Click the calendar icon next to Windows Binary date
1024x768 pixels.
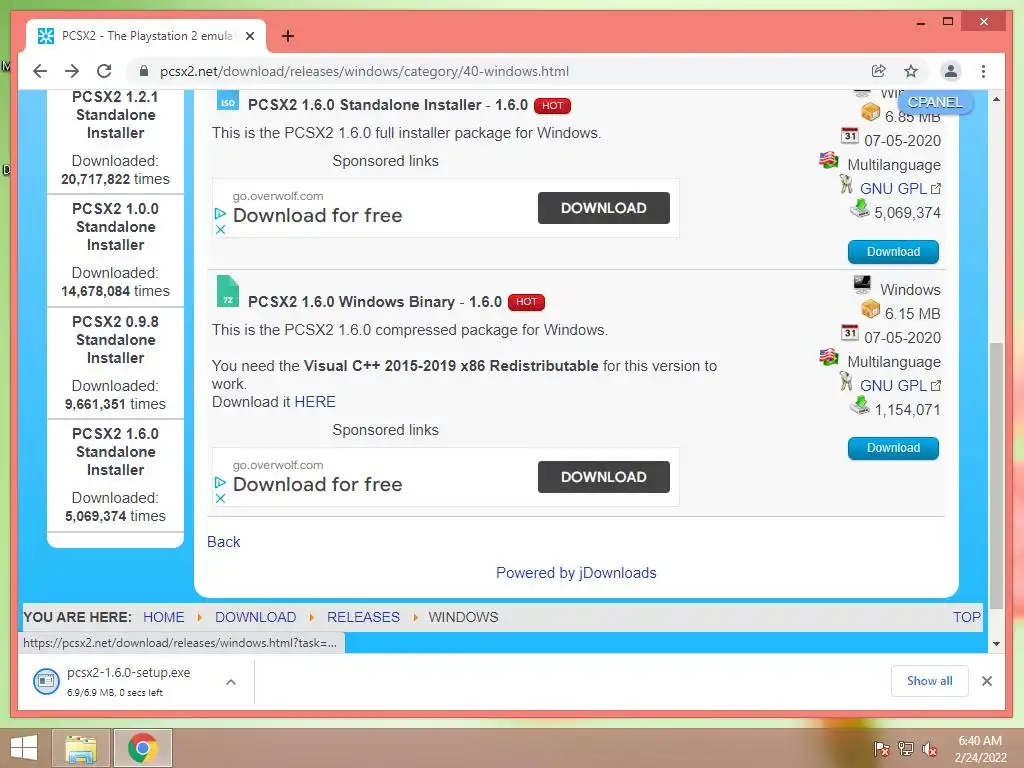point(849,332)
